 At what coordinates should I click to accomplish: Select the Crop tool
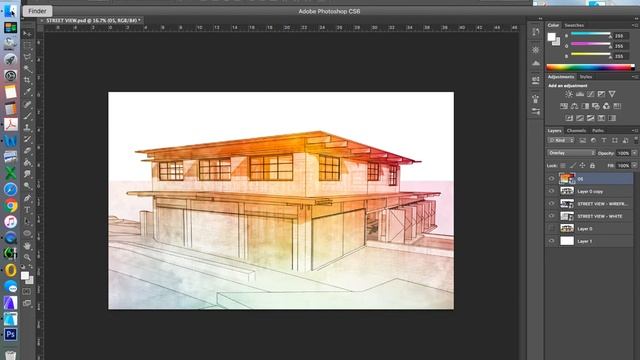click(x=27, y=80)
